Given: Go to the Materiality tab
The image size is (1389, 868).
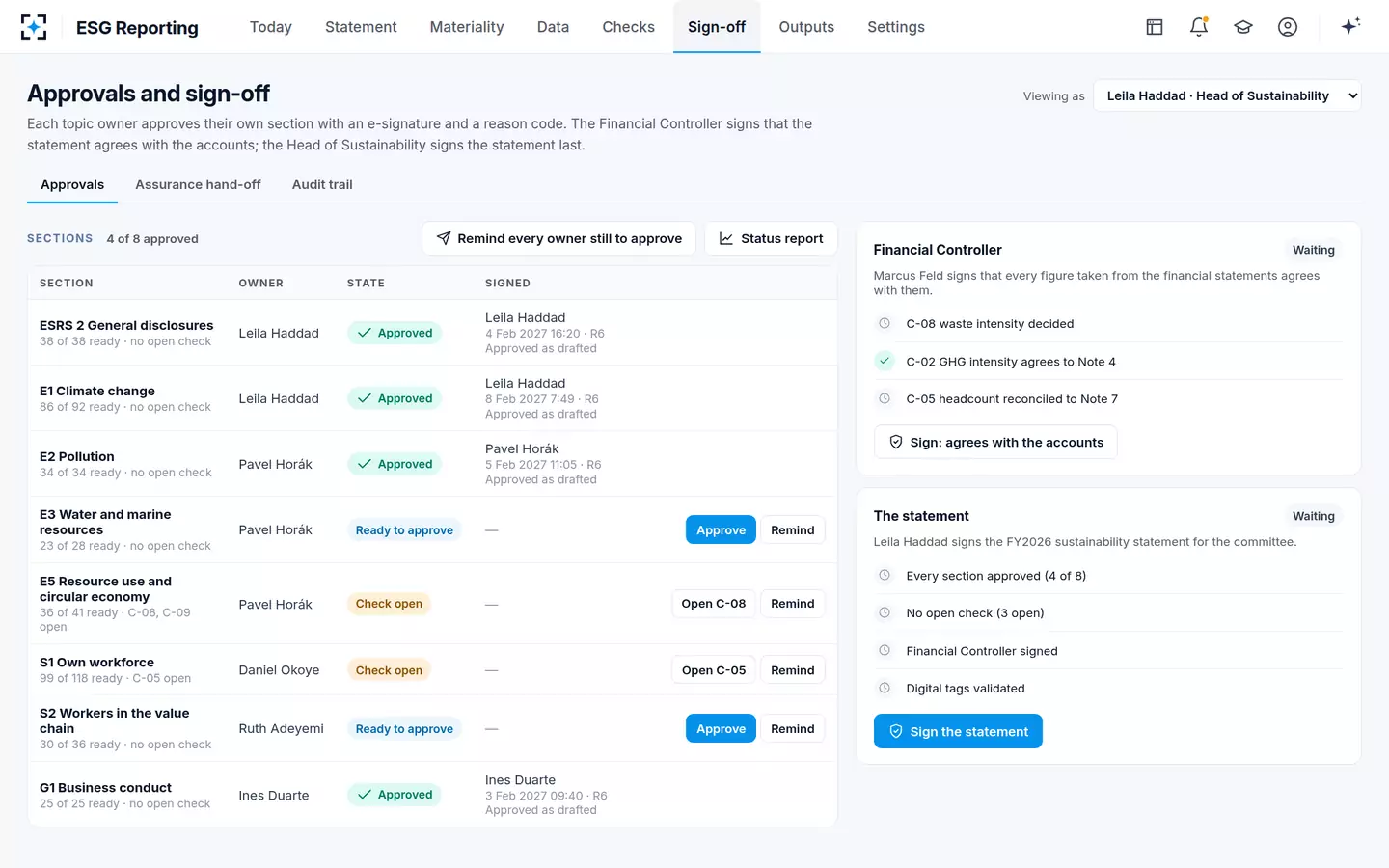Looking at the screenshot, I should pyautogui.click(x=467, y=27).
